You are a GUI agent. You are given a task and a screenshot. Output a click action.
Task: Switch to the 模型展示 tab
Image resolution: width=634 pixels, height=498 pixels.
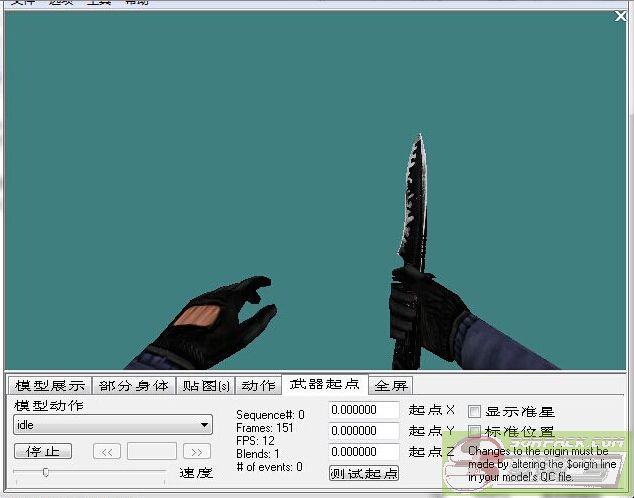click(x=50, y=385)
